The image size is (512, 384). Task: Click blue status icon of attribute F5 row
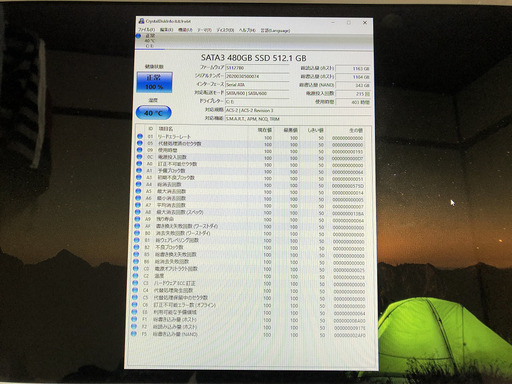pos(134,333)
